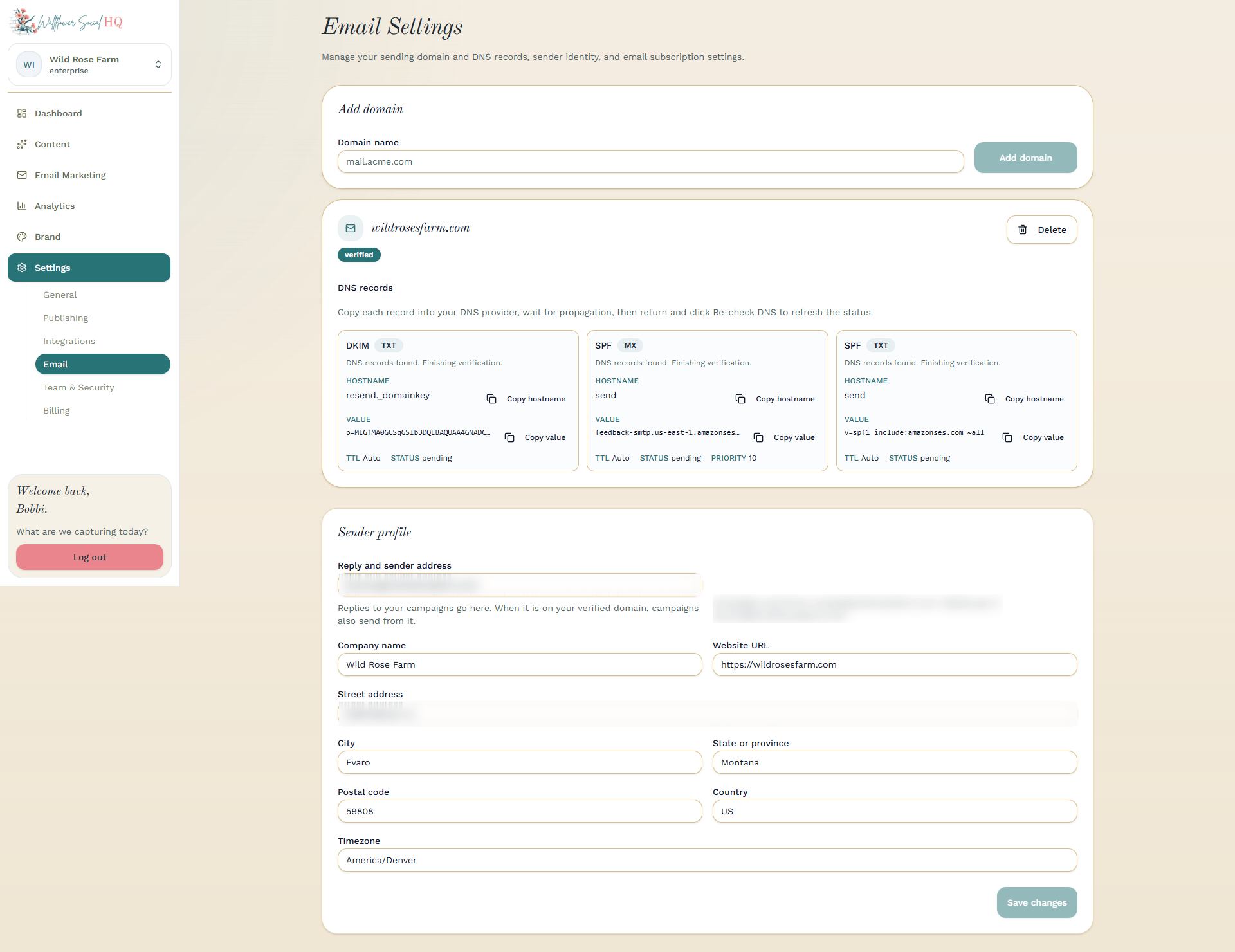The image size is (1235, 952).
Task: Copy hostname icon for SPF TXT record
Action: point(990,399)
